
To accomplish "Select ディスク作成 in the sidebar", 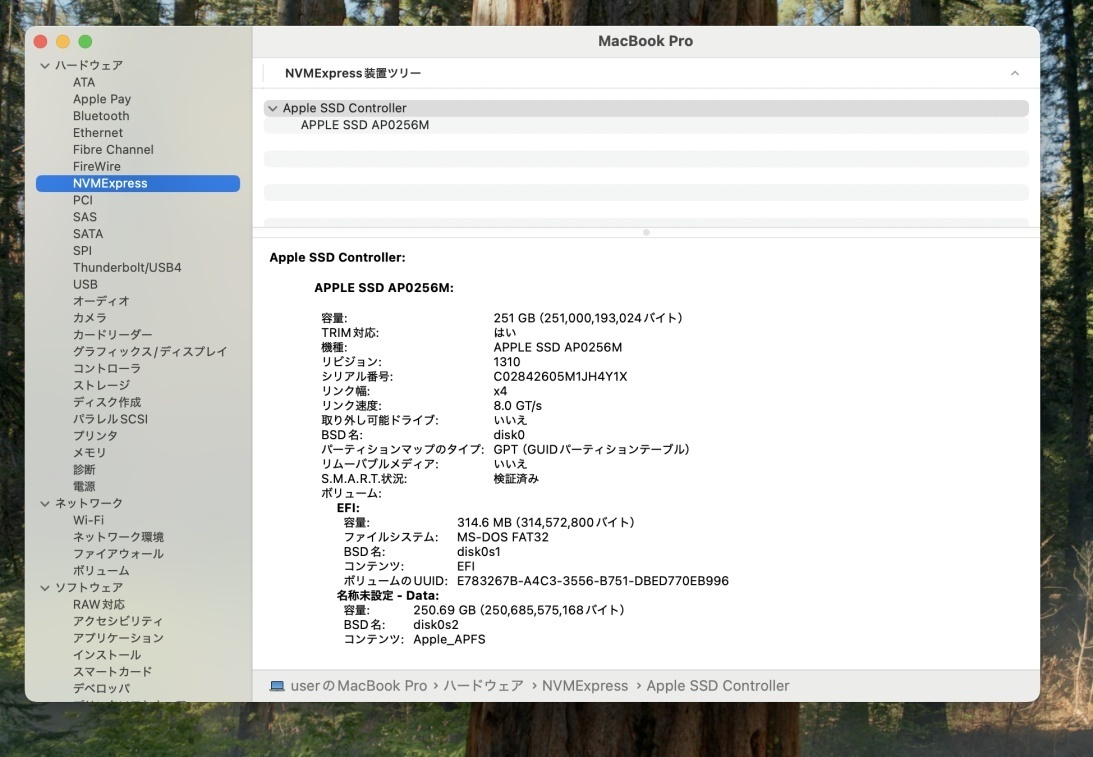I will (x=107, y=402).
